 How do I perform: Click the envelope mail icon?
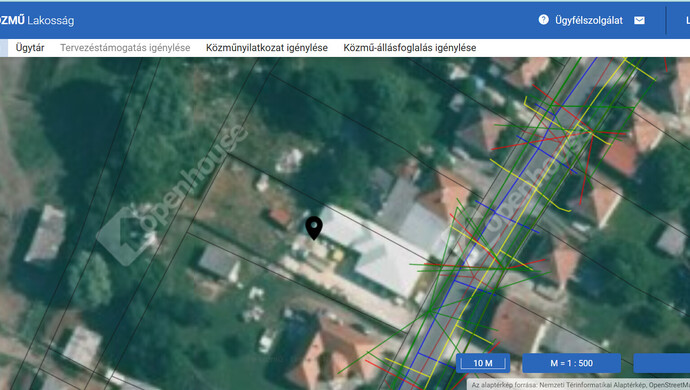pyautogui.click(x=639, y=20)
